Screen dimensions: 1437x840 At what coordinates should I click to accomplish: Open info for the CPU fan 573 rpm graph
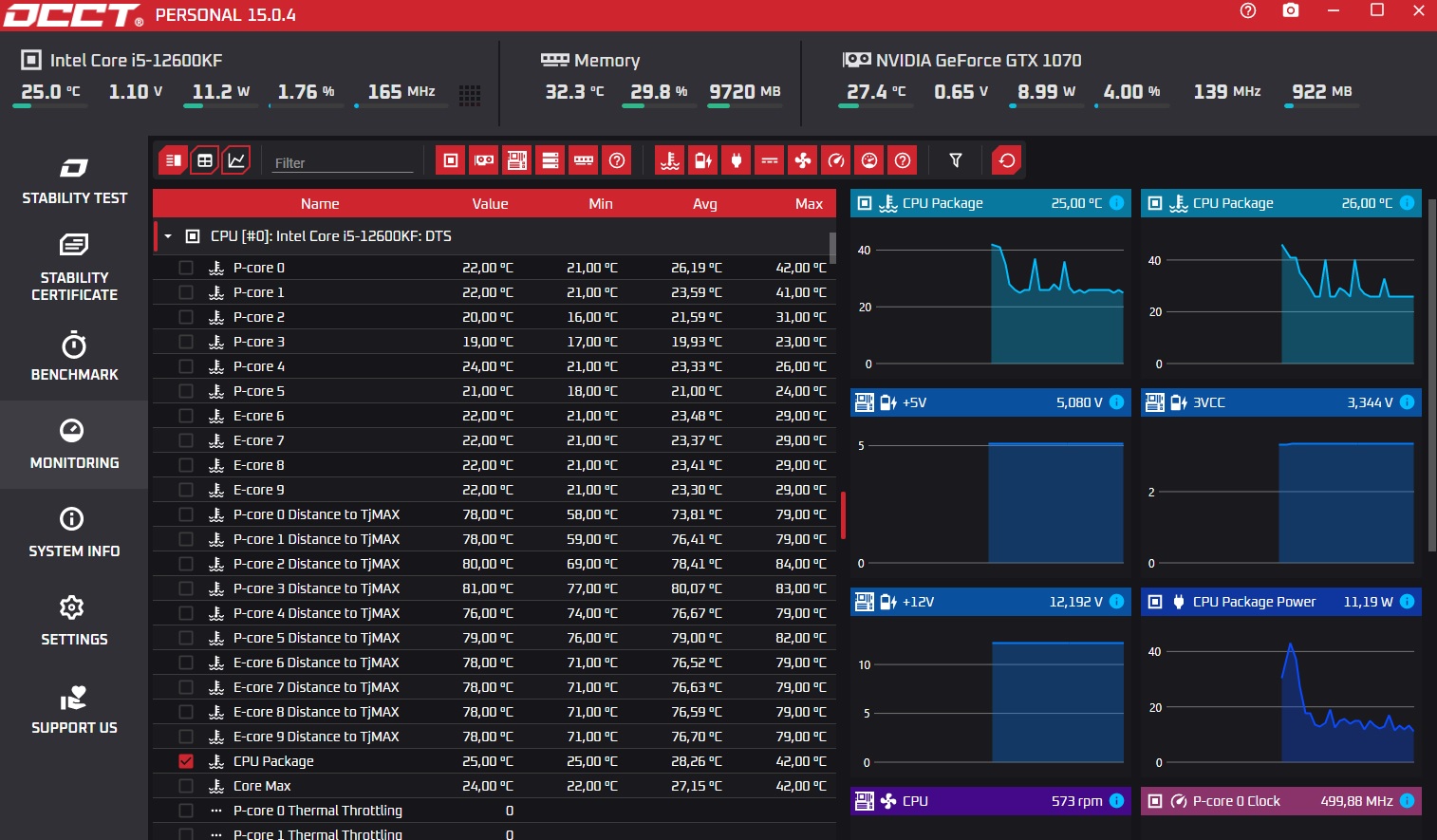pos(1117,800)
